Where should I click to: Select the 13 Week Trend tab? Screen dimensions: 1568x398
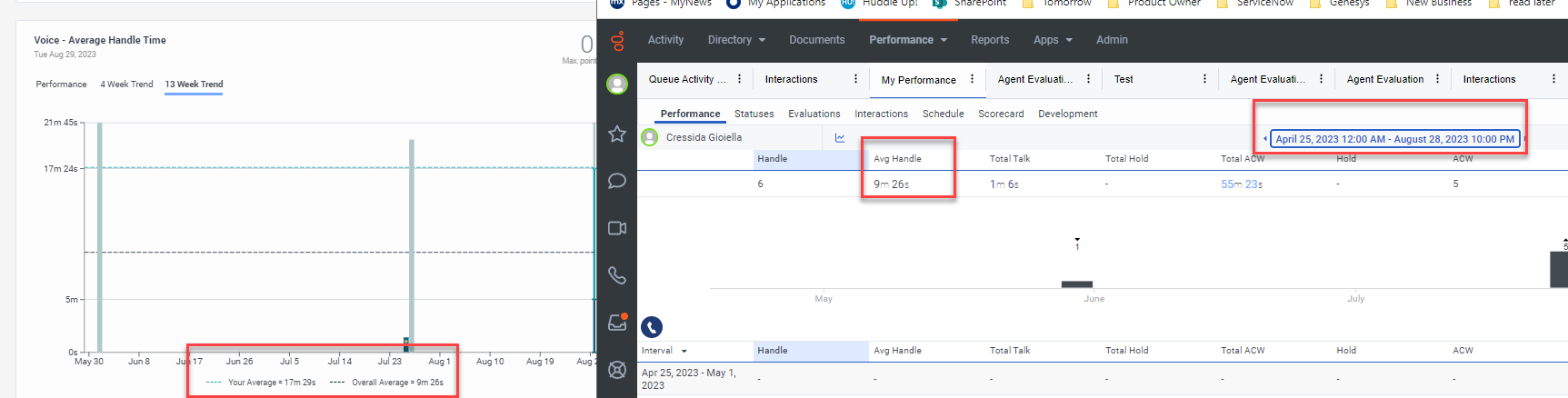point(194,85)
